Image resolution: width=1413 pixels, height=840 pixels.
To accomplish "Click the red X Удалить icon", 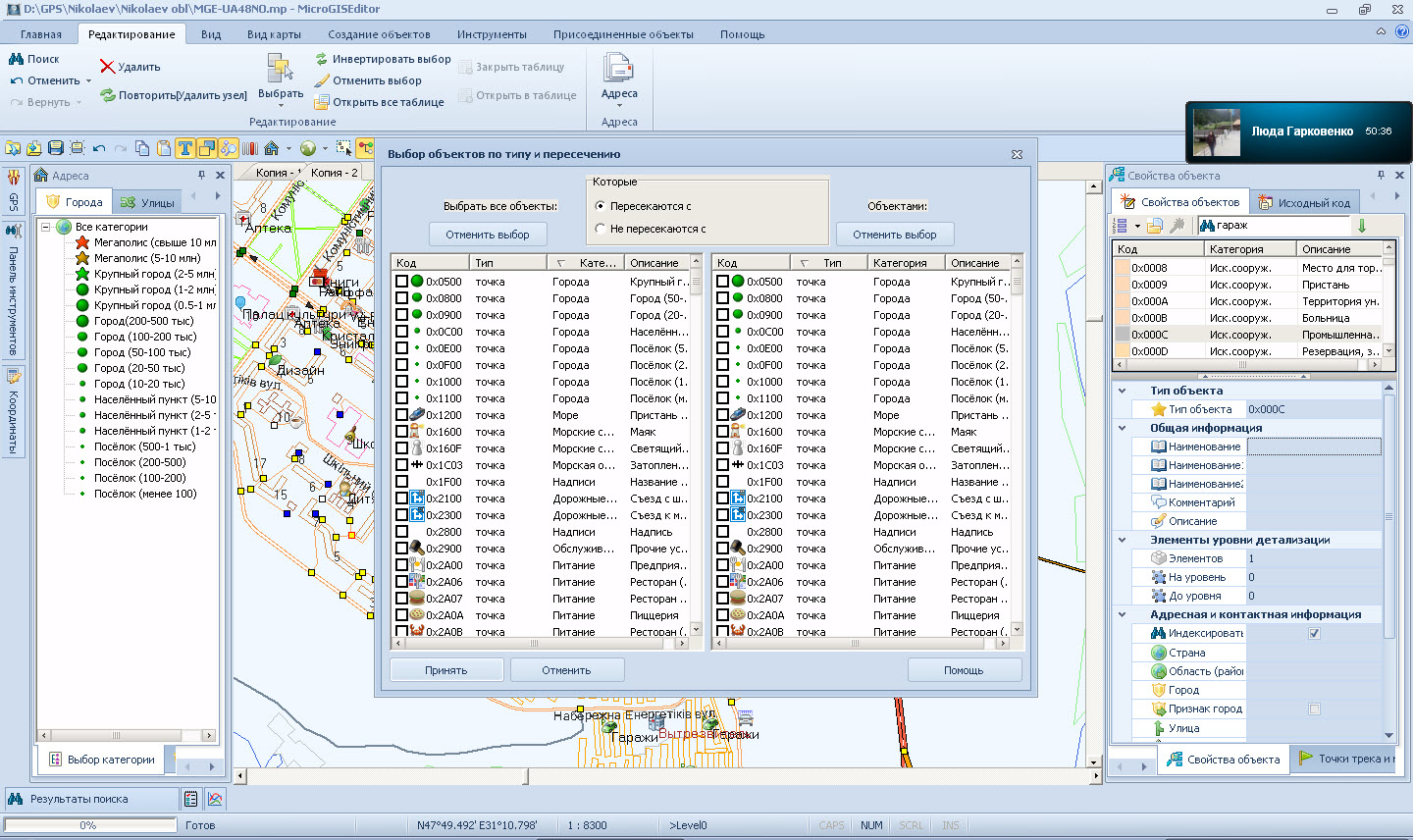I will 107,67.
